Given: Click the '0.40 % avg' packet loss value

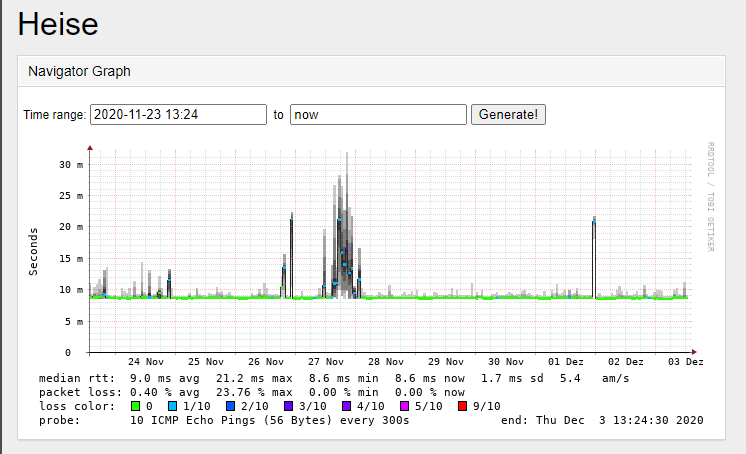Looking at the screenshot, I should pyautogui.click(x=165, y=393).
